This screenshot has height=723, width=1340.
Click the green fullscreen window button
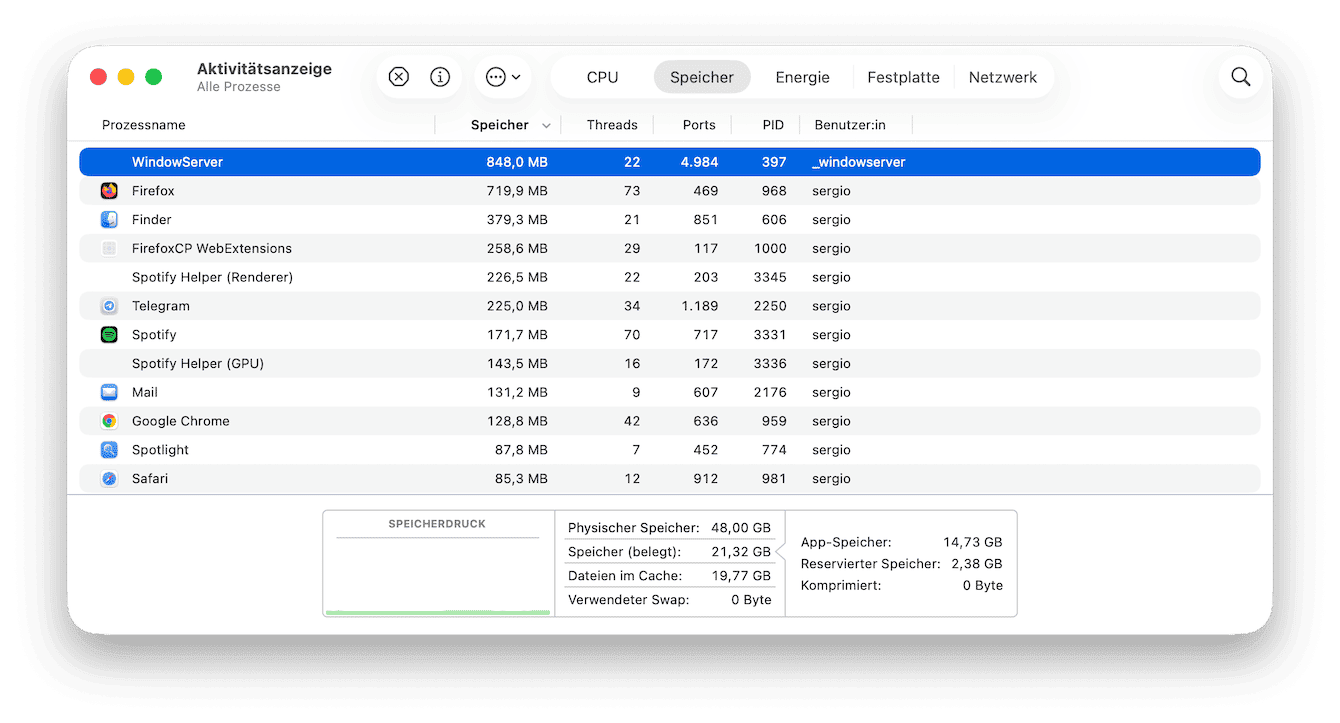pos(153,77)
